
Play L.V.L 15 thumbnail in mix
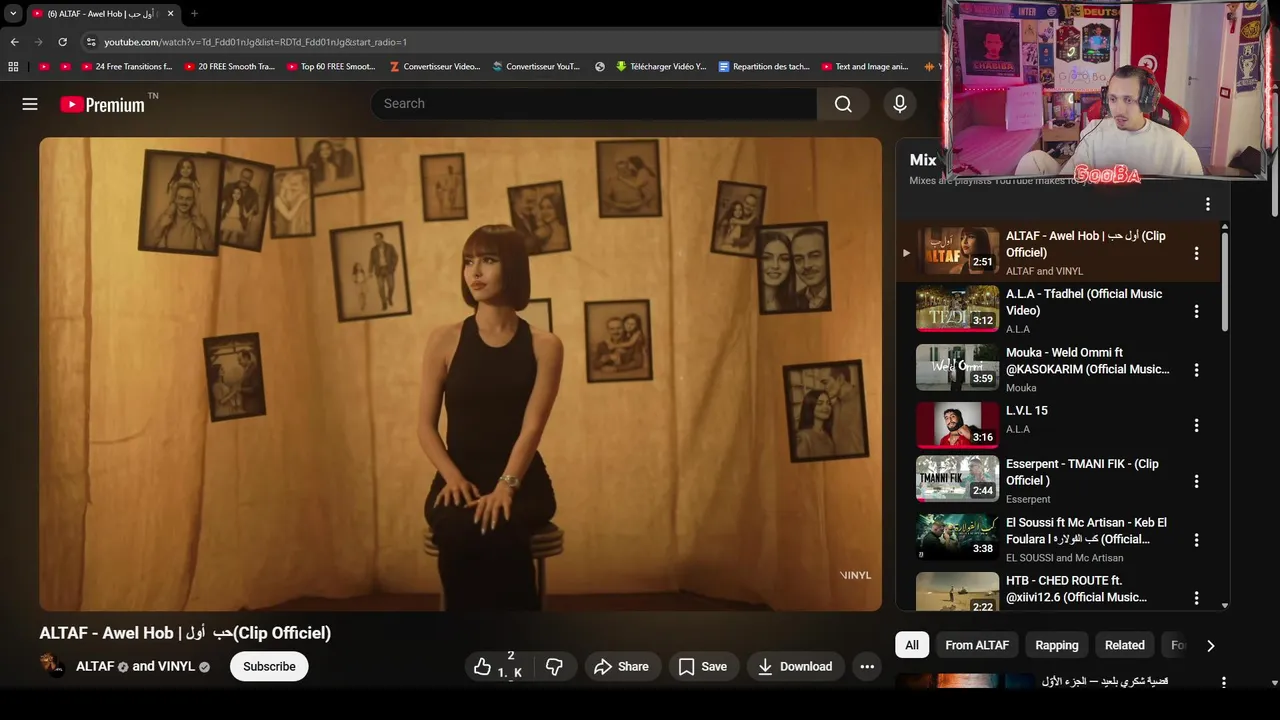coord(957,425)
